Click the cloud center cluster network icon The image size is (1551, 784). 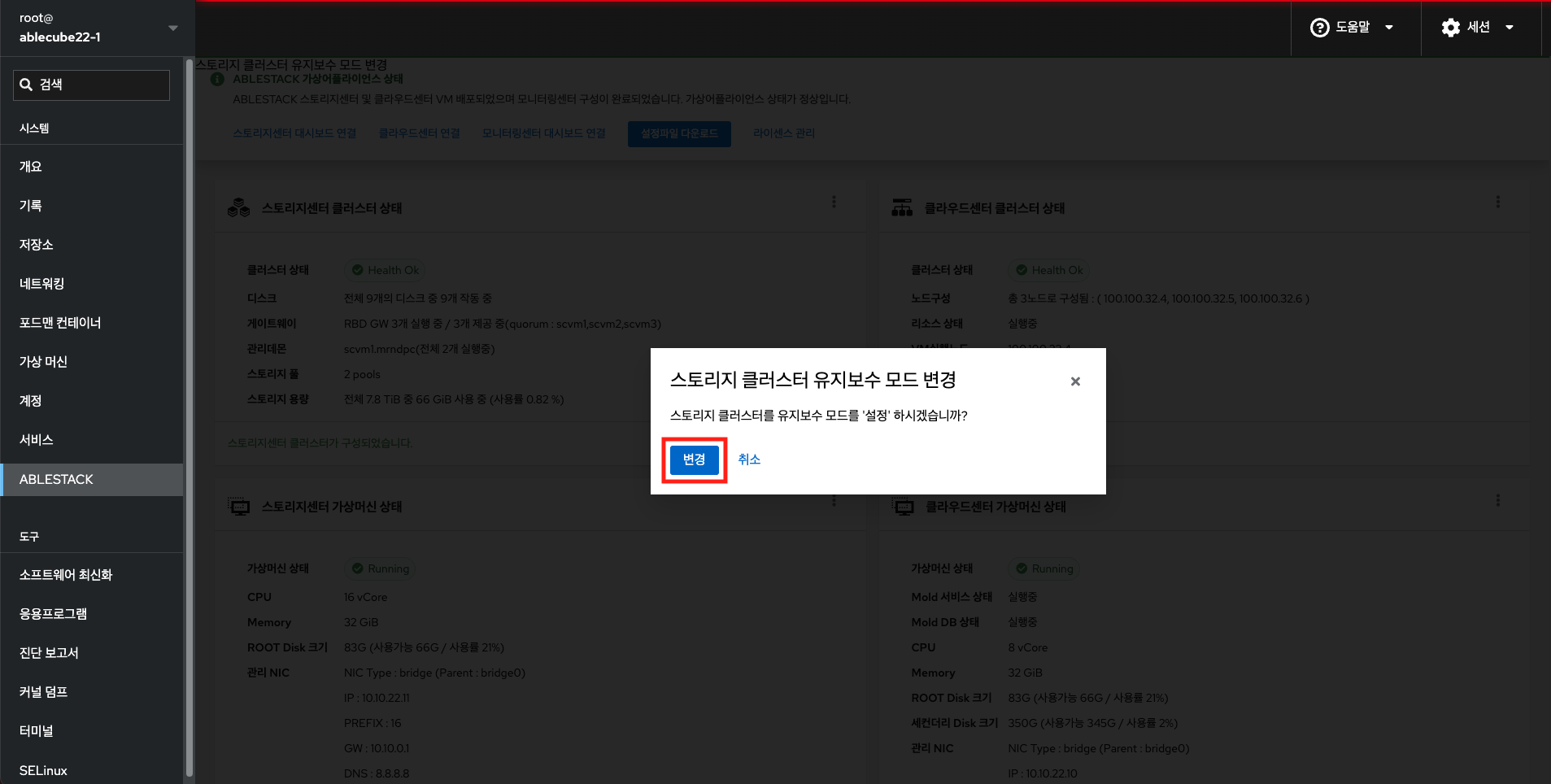(x=902, y=208)
